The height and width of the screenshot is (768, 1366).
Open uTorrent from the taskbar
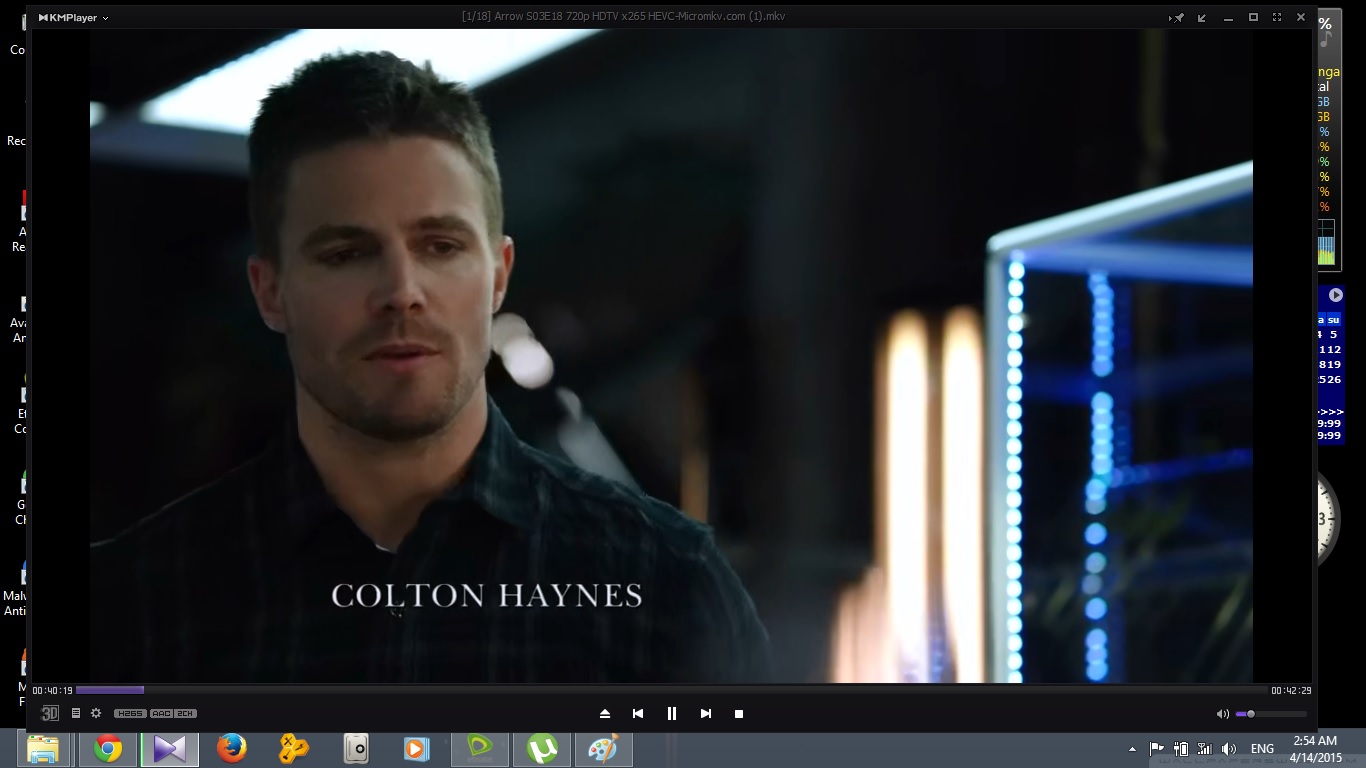(x=542, y=749)
